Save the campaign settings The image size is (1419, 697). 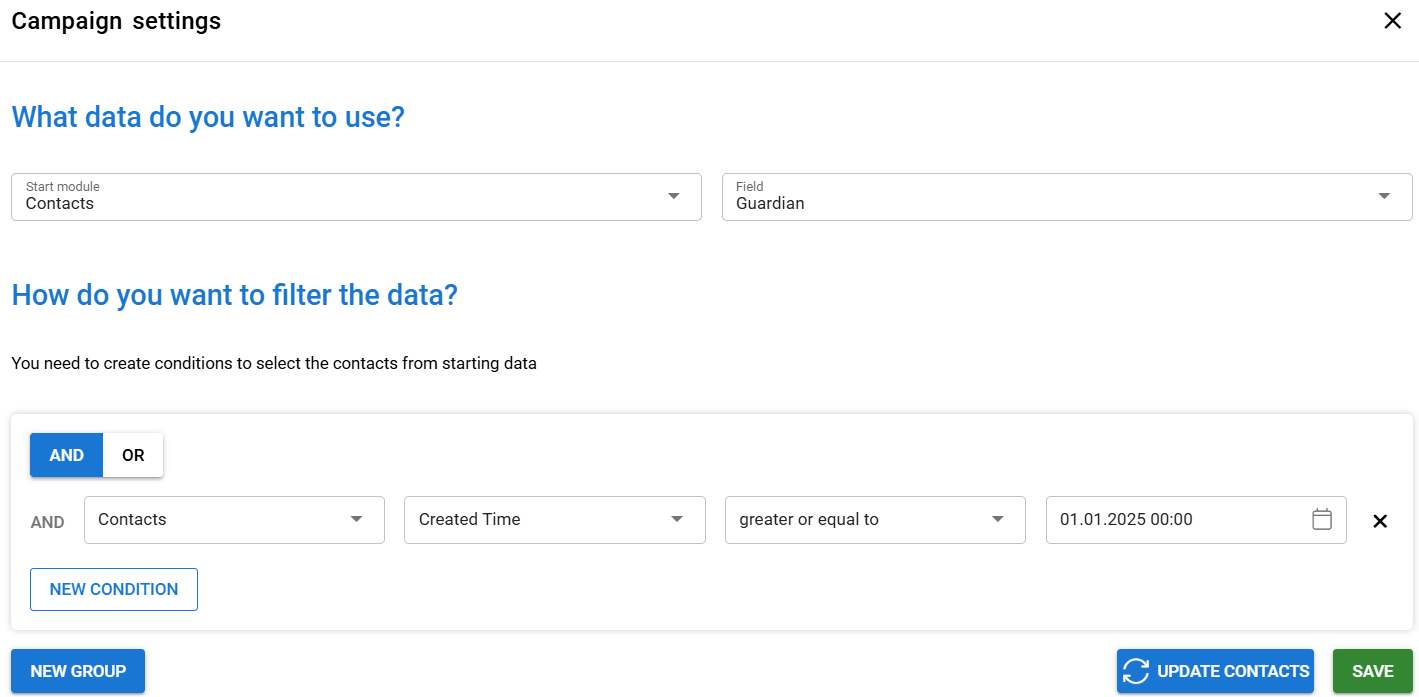tap(1372, 671)
